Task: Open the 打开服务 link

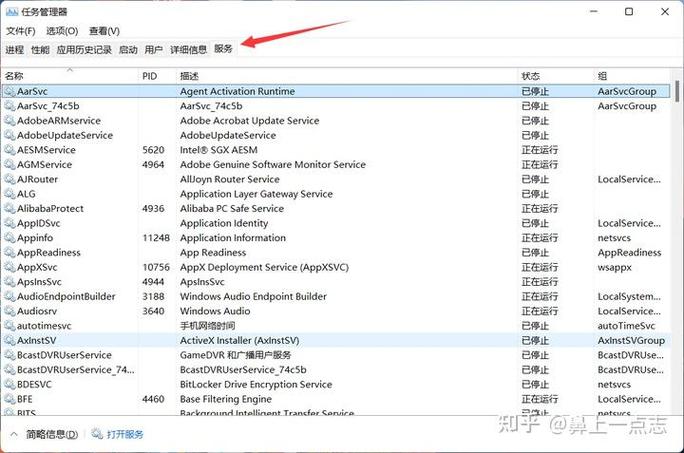Action: click(125, 434)
